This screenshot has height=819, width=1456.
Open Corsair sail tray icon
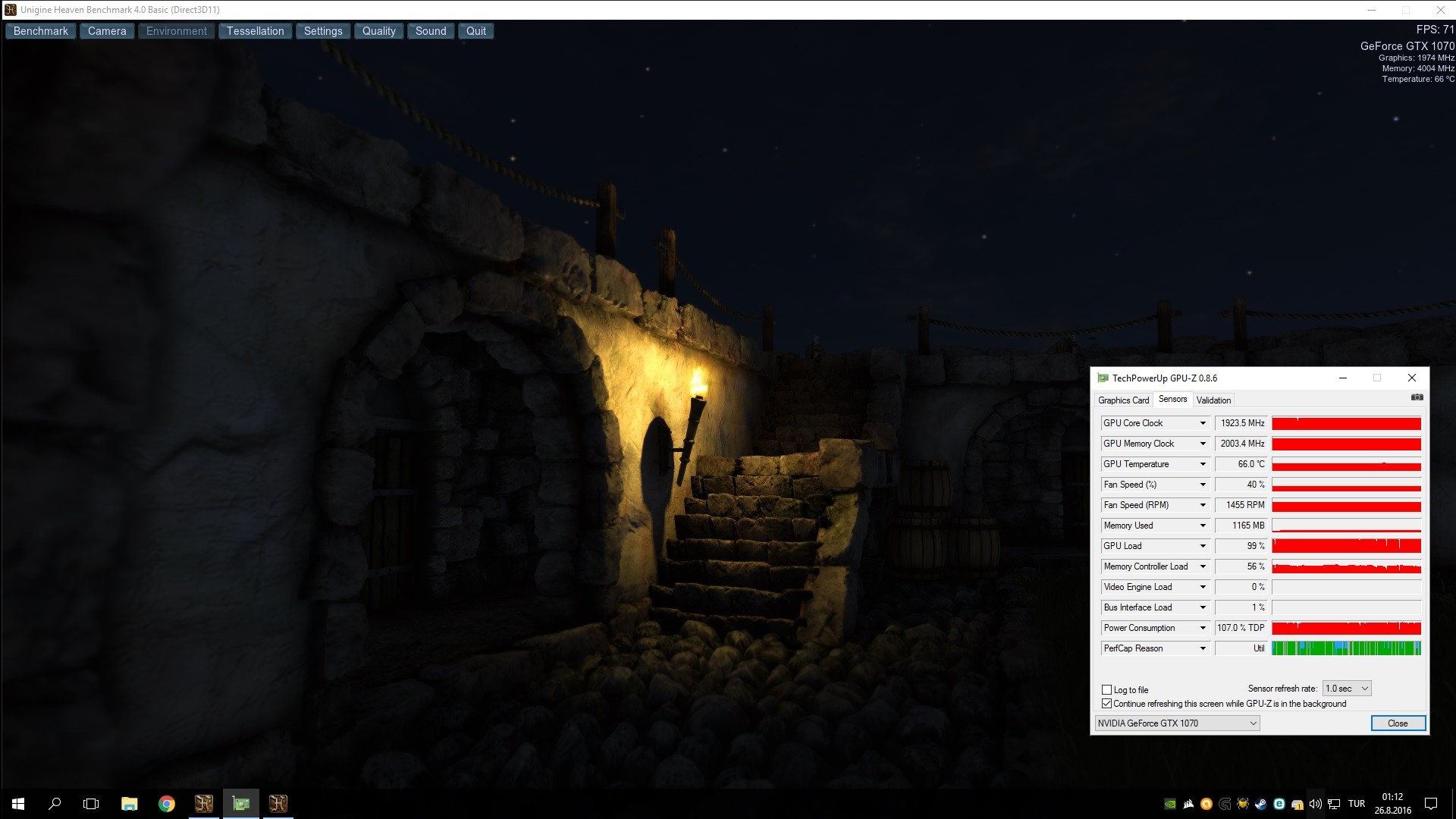coord(1188,804)
